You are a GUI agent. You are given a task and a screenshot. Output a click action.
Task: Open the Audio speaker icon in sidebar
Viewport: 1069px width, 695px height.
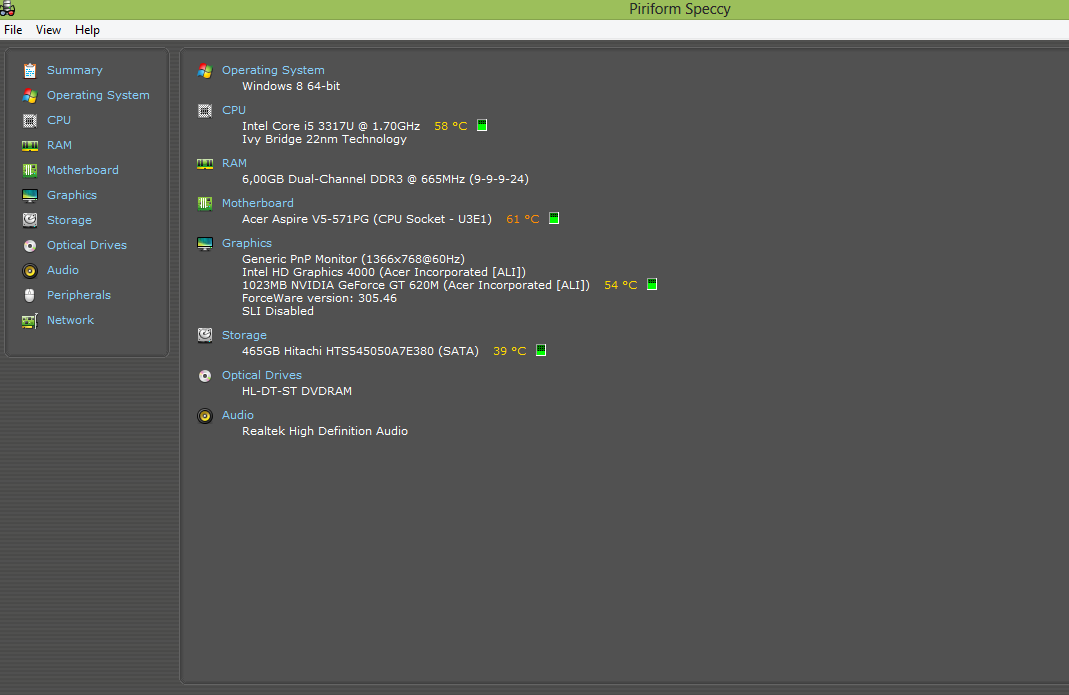point(30,270)
